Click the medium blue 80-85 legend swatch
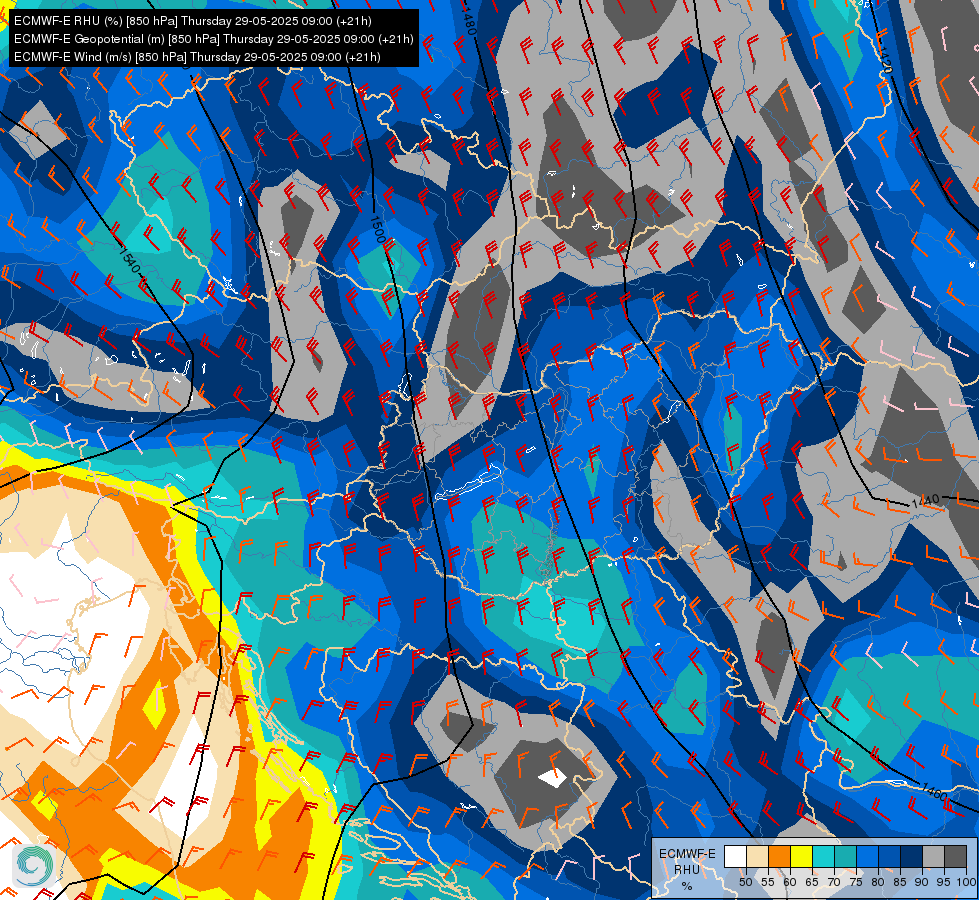 coord(890,856)
